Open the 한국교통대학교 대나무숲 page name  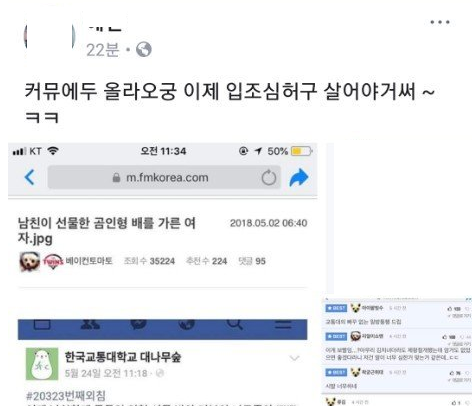pyautogui.click(x=123, y=357)
